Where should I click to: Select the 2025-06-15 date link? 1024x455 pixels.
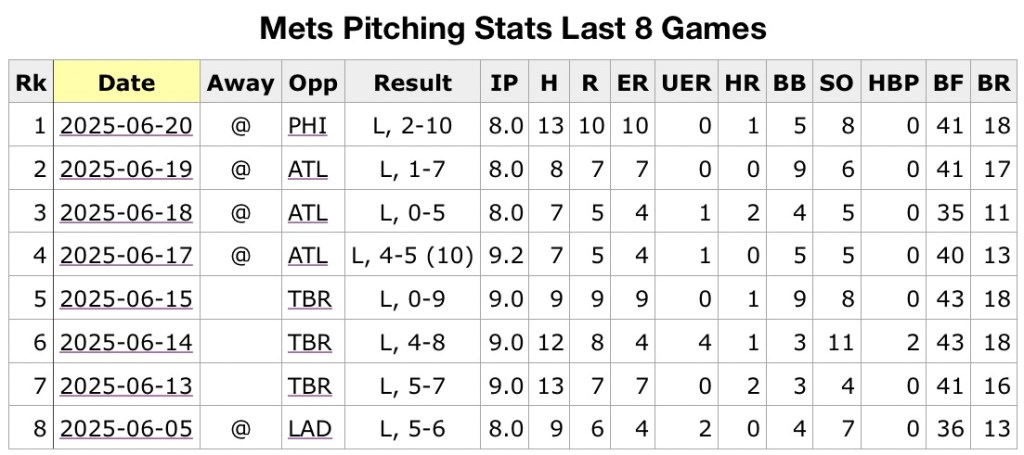pos(126,299)
